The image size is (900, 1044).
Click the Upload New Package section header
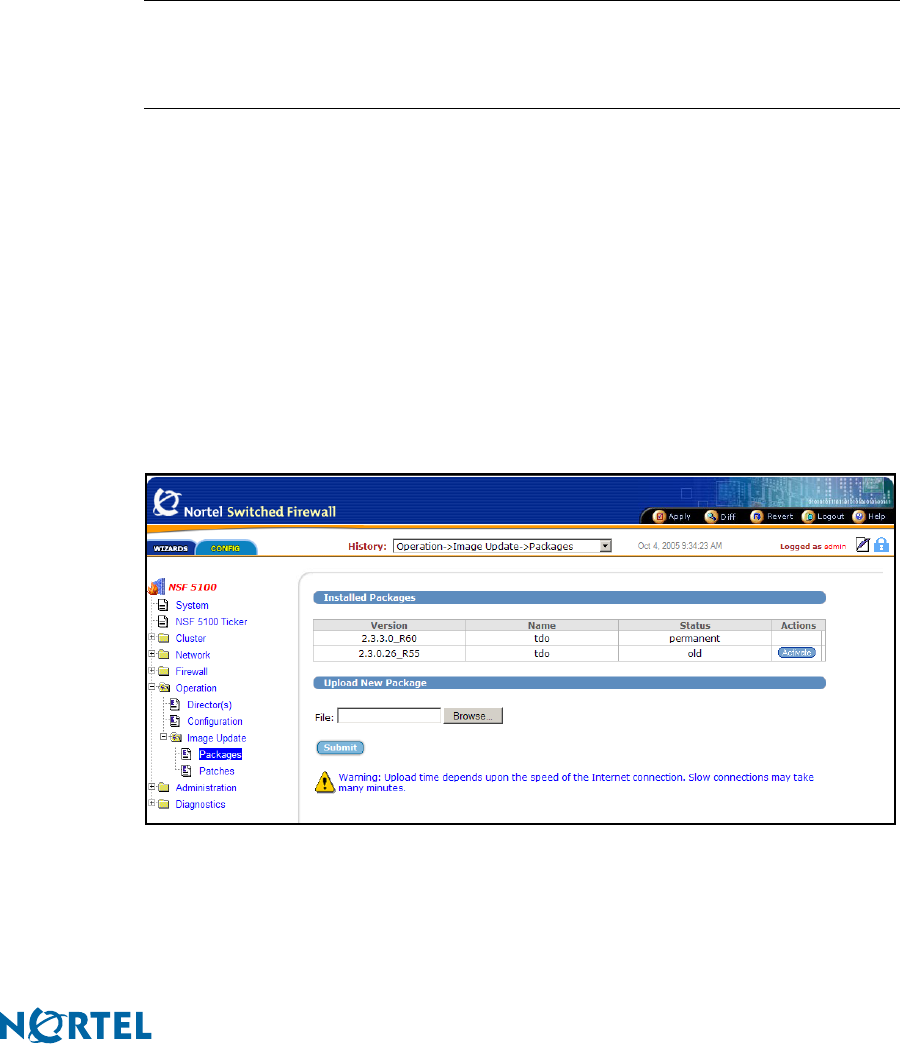[x=569, y=682]
